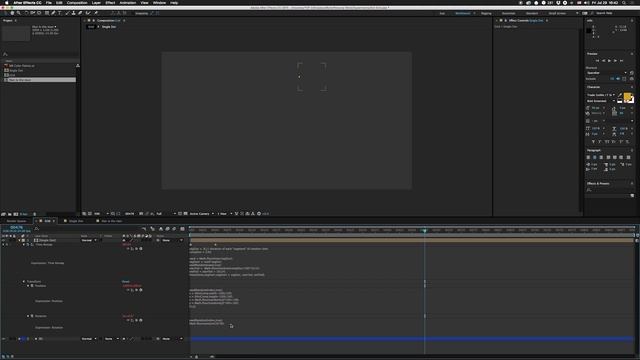
Task: Select the Puppet Pin tool
Action: point(96,13)
